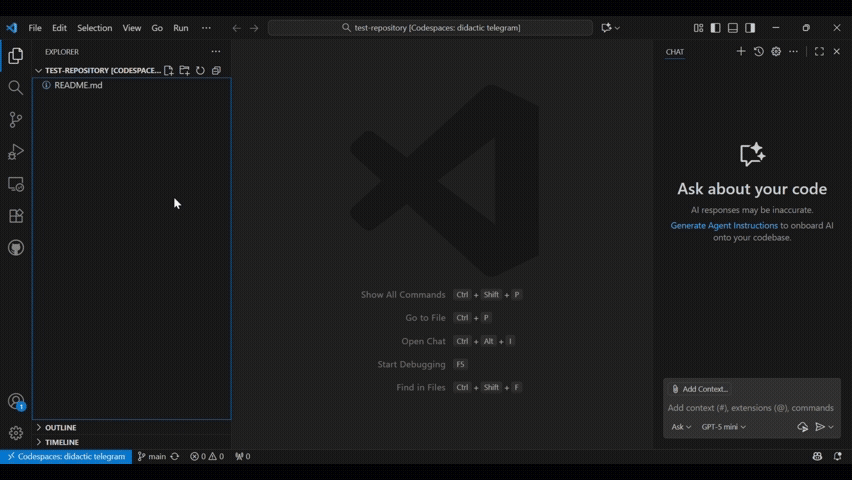Maximize the chat panel
Viewport: 852px width, 480px height.
pyautogui.click(x=819, y=51)
